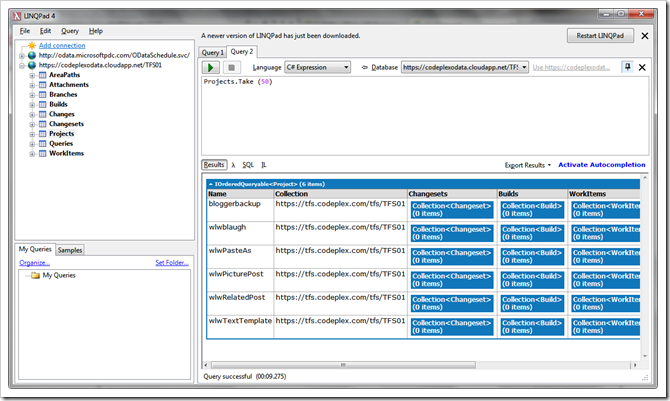Click the results vertical scrollbar down arrow
Image resolution: width=670 pixels, height=401 pixels.
click(645, 356)
